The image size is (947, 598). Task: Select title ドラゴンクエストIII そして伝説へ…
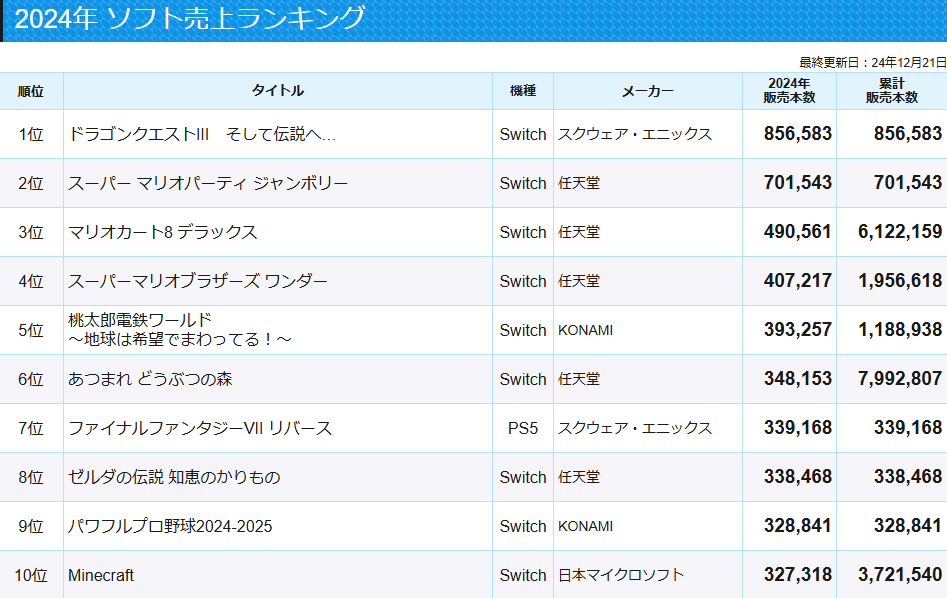coord(202,134)
